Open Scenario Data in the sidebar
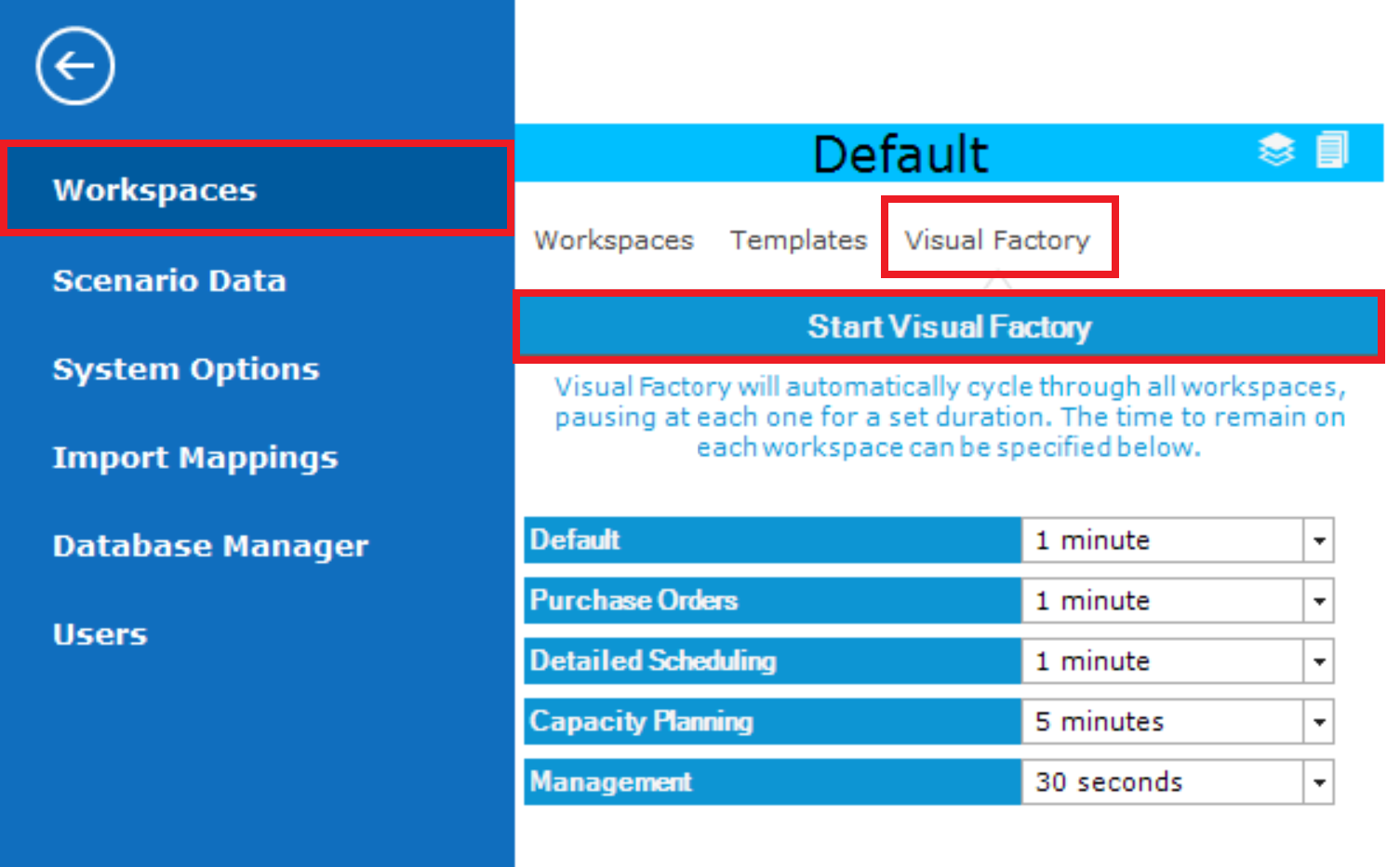This screenshot has height=867, width=1400. pos(169,280)
